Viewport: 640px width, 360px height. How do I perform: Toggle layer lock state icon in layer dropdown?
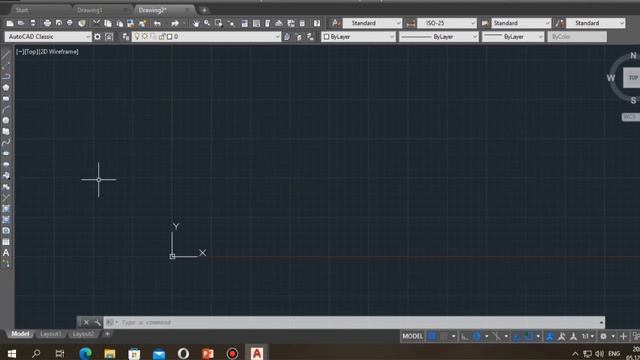(162, 37)
